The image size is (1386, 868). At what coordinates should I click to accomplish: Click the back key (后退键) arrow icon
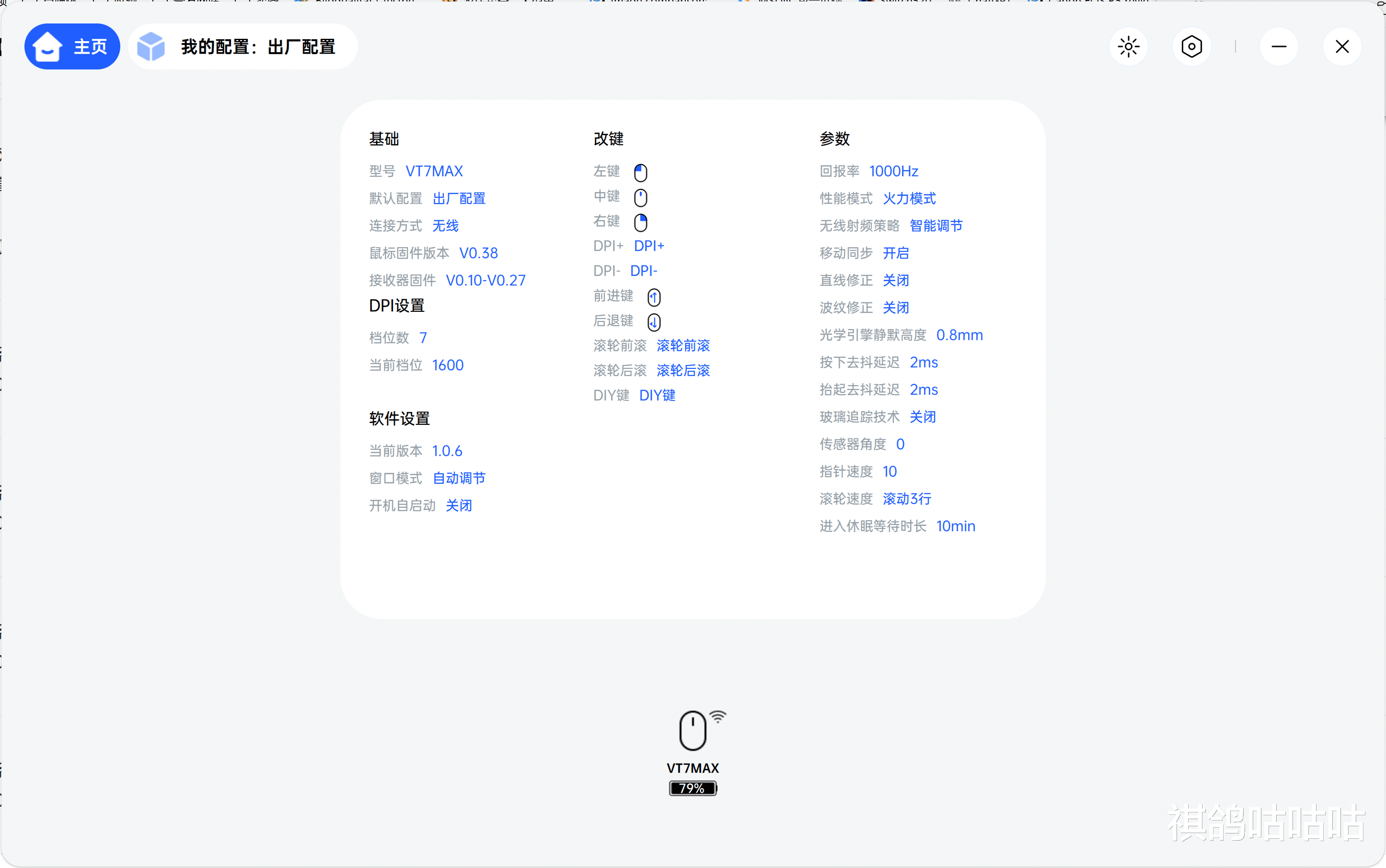click(x=654, y=322)
